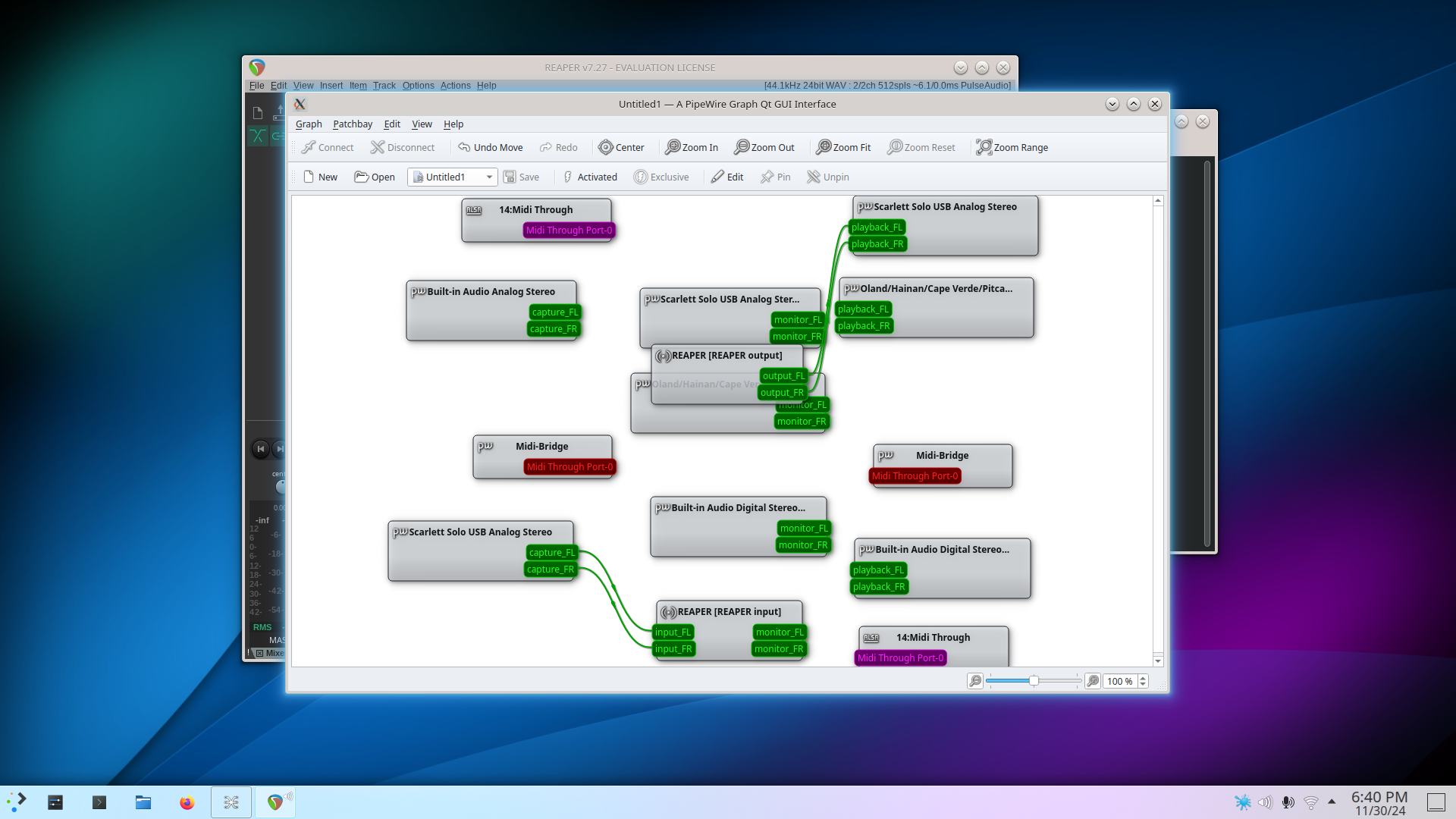The height and width of the screenshot is (819, 1456).
Task: Select playback_FR on Built-in Audio Digital Stereo
Action: pos(879,586)
